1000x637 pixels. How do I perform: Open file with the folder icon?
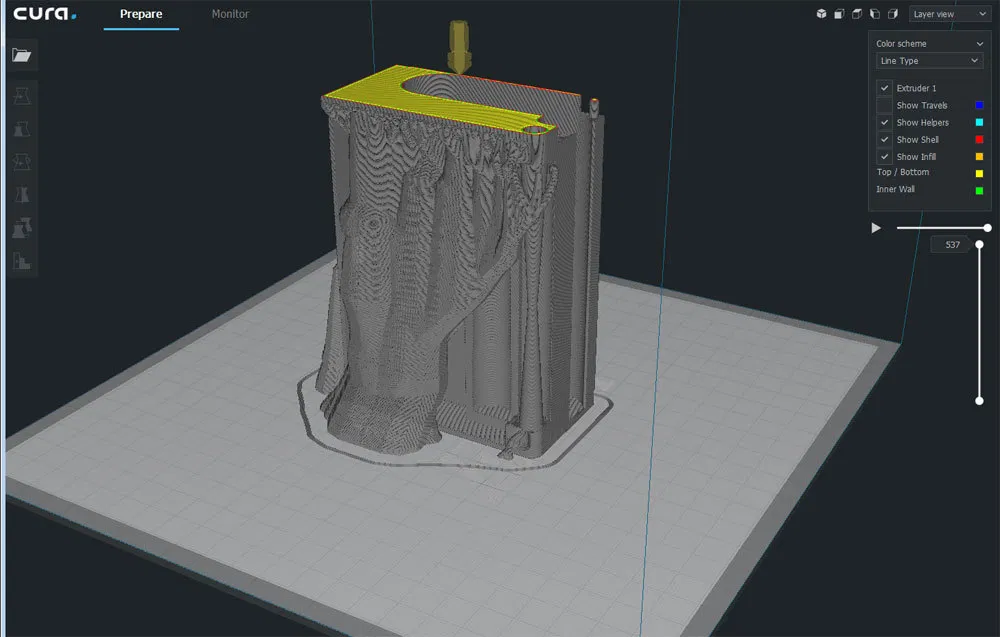point(22,55)
